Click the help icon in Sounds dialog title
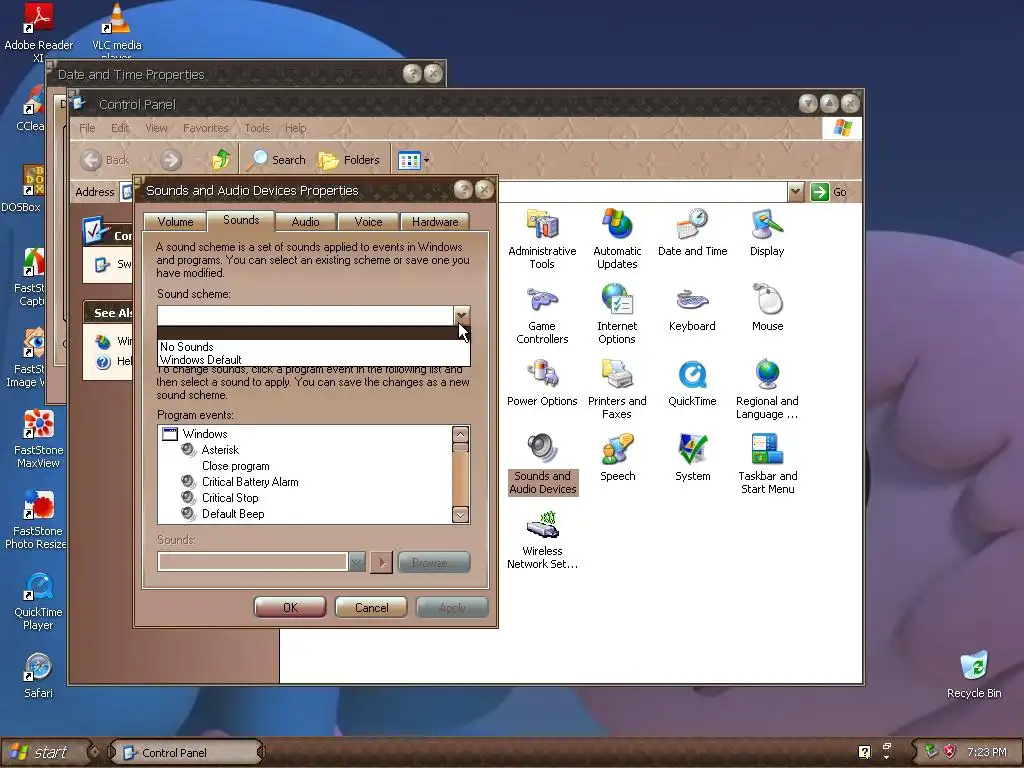Screen dimensions: 1024x768 pos(463,190)
